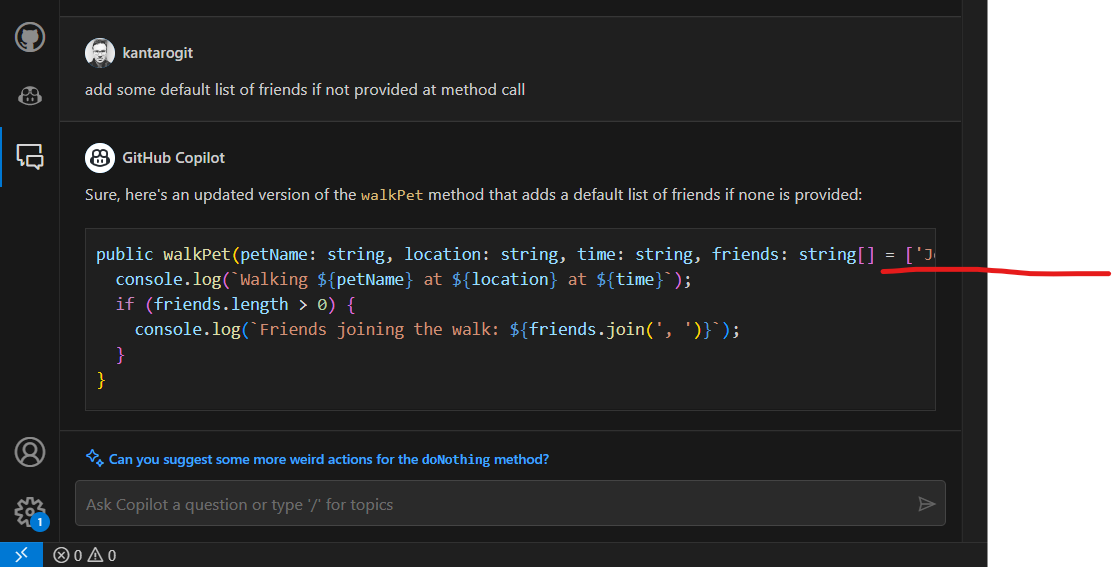1112x567 pixels.
Task: Show problems from errors count in status bar
Action: coord(68,555)
